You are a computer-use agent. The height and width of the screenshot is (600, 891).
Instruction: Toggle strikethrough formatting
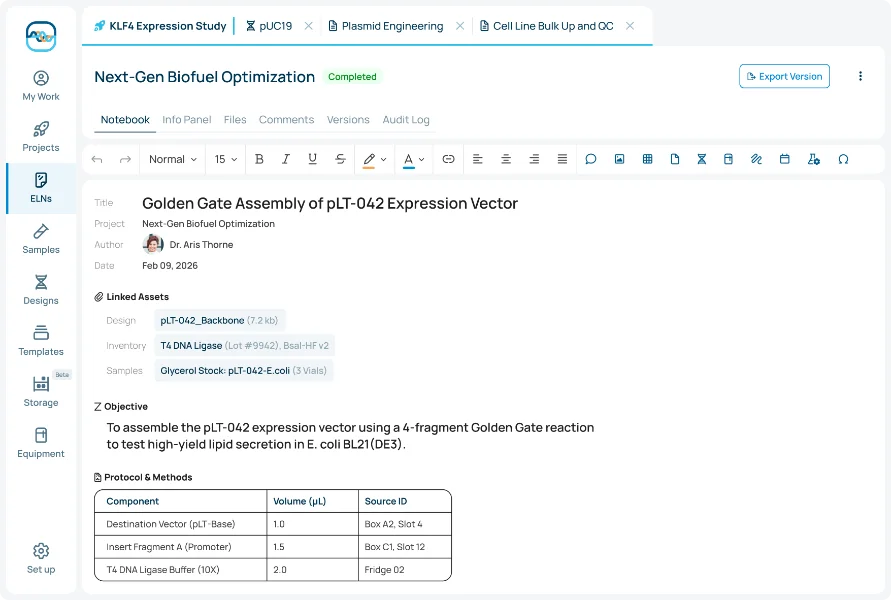(x=340, y=159)
